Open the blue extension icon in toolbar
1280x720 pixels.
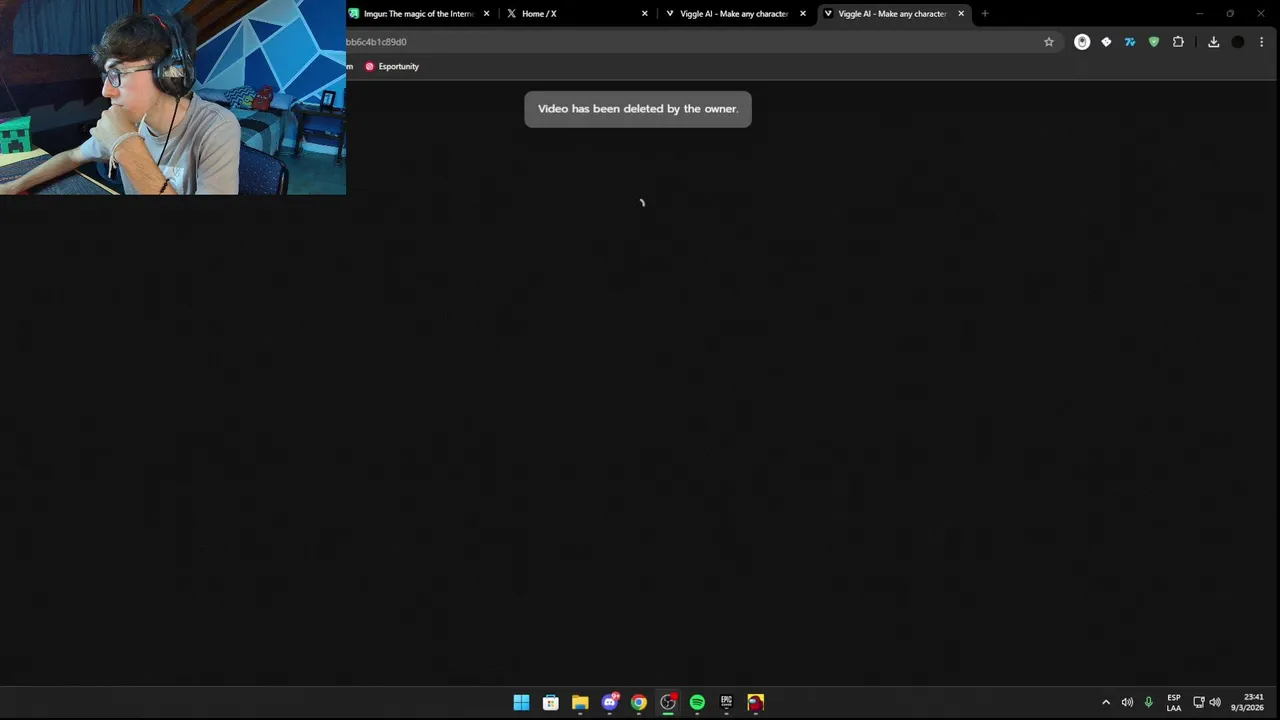pos(1130,42)
